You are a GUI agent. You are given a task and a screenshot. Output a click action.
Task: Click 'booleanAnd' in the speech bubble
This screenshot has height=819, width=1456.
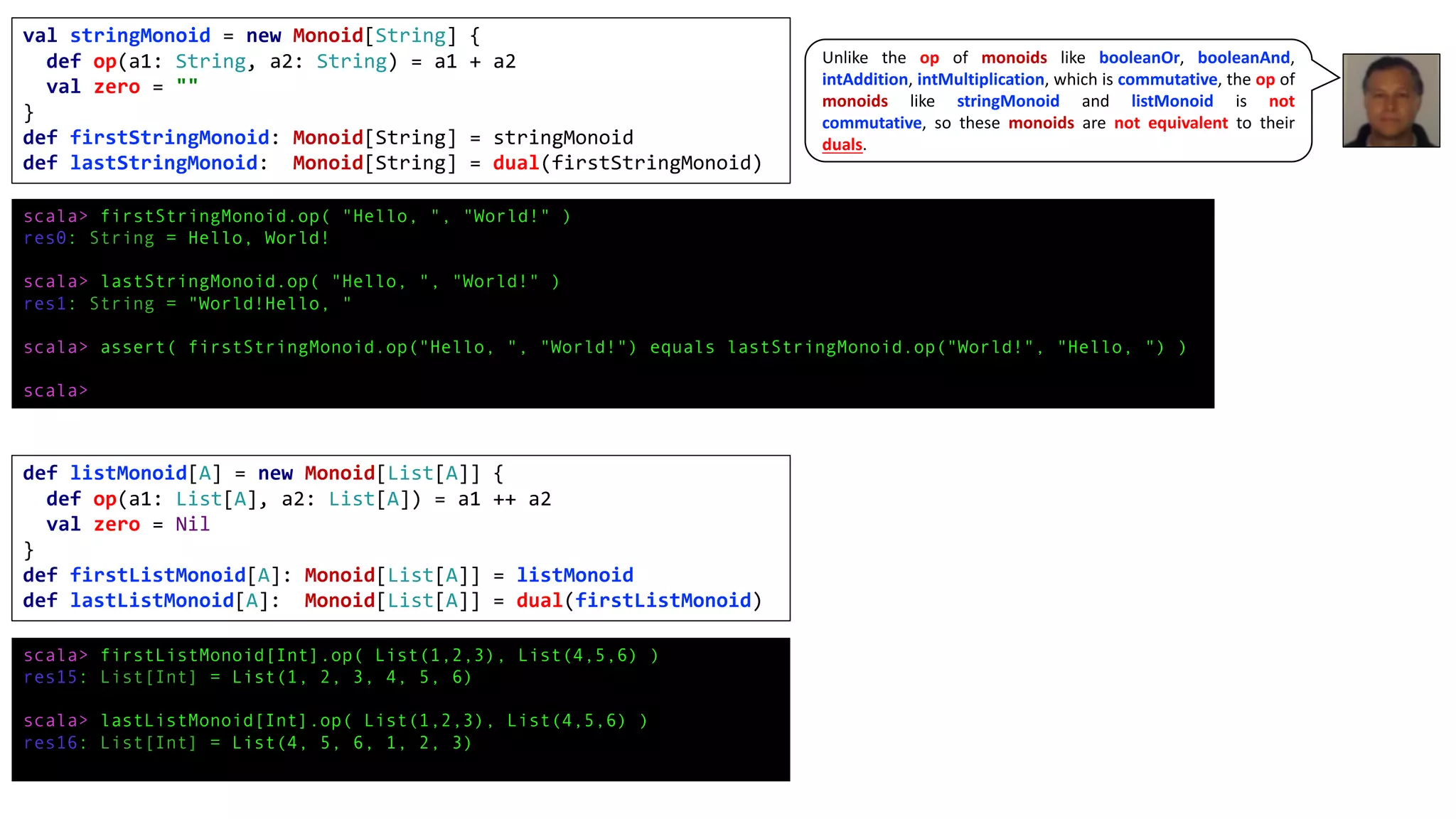[x=1243, y=58]
